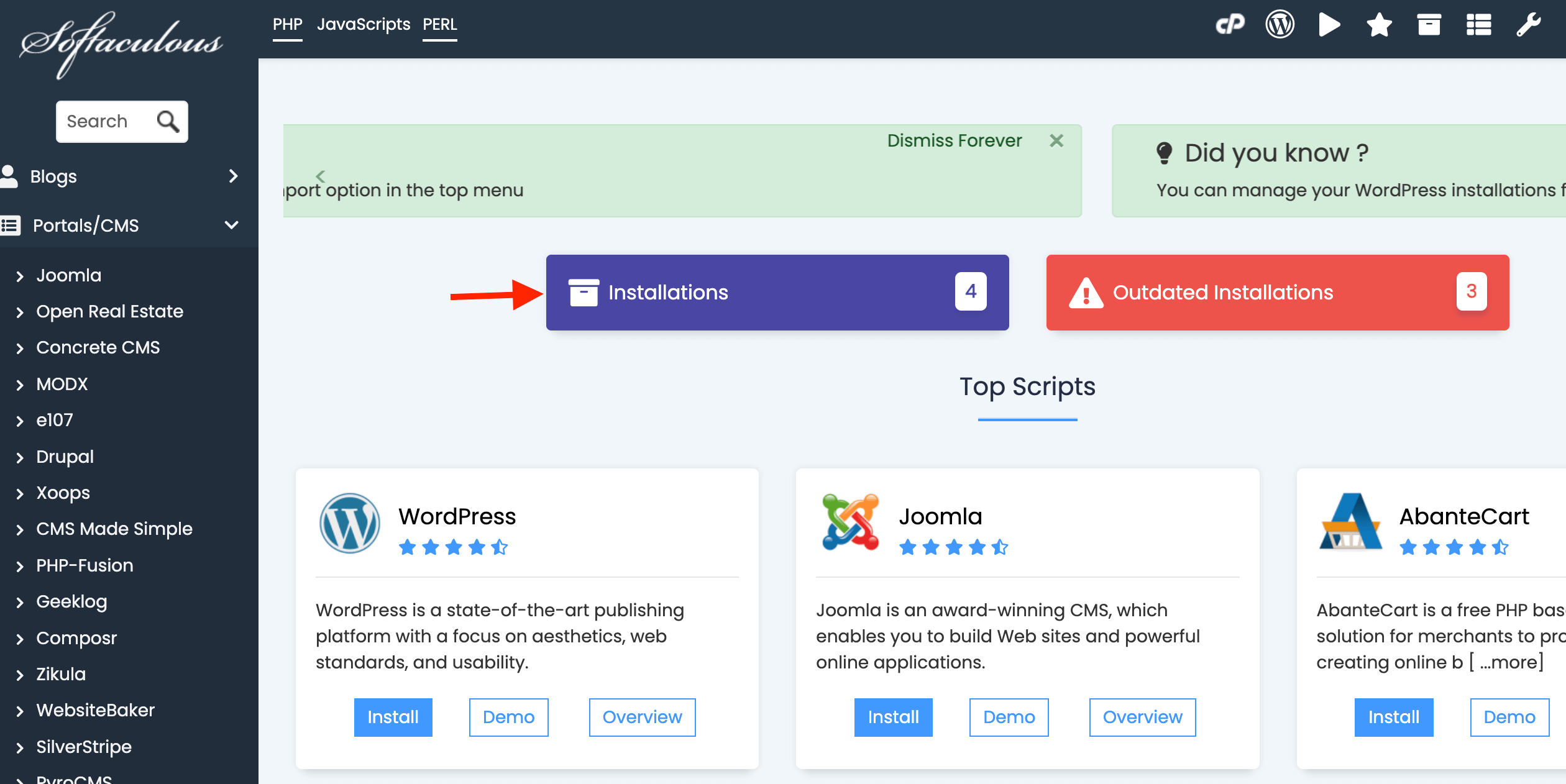Open the wrench settings icon
This screenshot has height=784, width=1566.
point(1528,25)
